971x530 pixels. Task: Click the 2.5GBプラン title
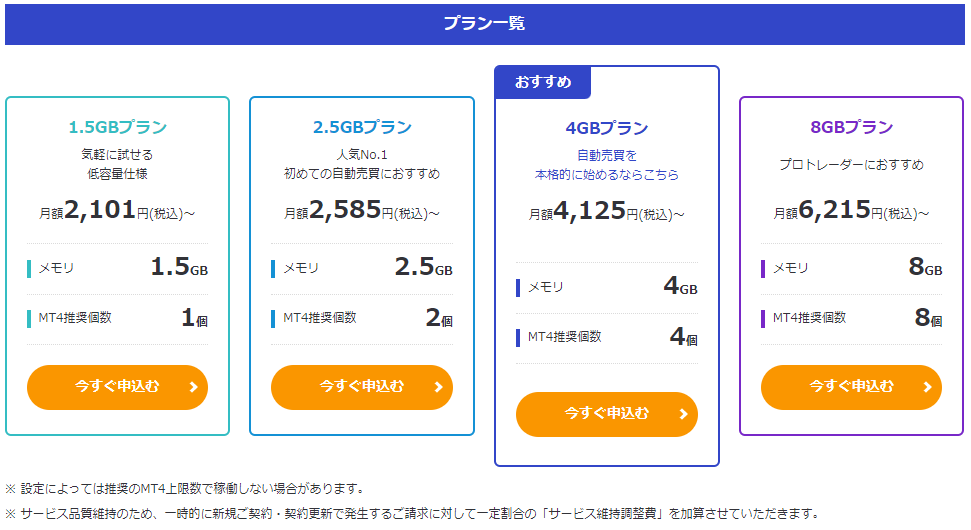click(362, 127)
